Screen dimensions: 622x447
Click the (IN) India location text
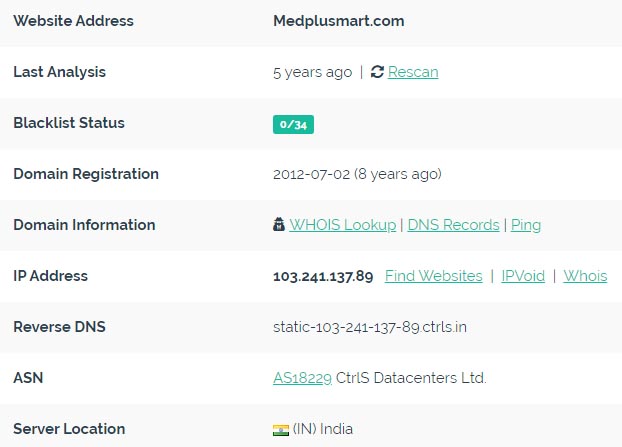tap(323, 429)
